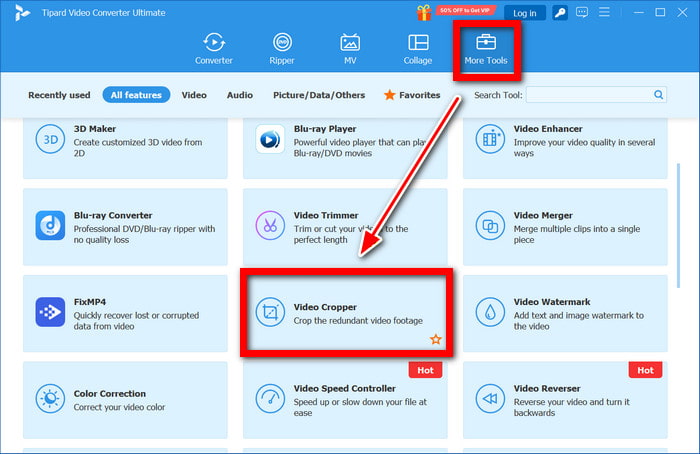Screen dimensions: 700x454
Task: Toggle favorite star on Video Cropper
Action: coord(436,339)
